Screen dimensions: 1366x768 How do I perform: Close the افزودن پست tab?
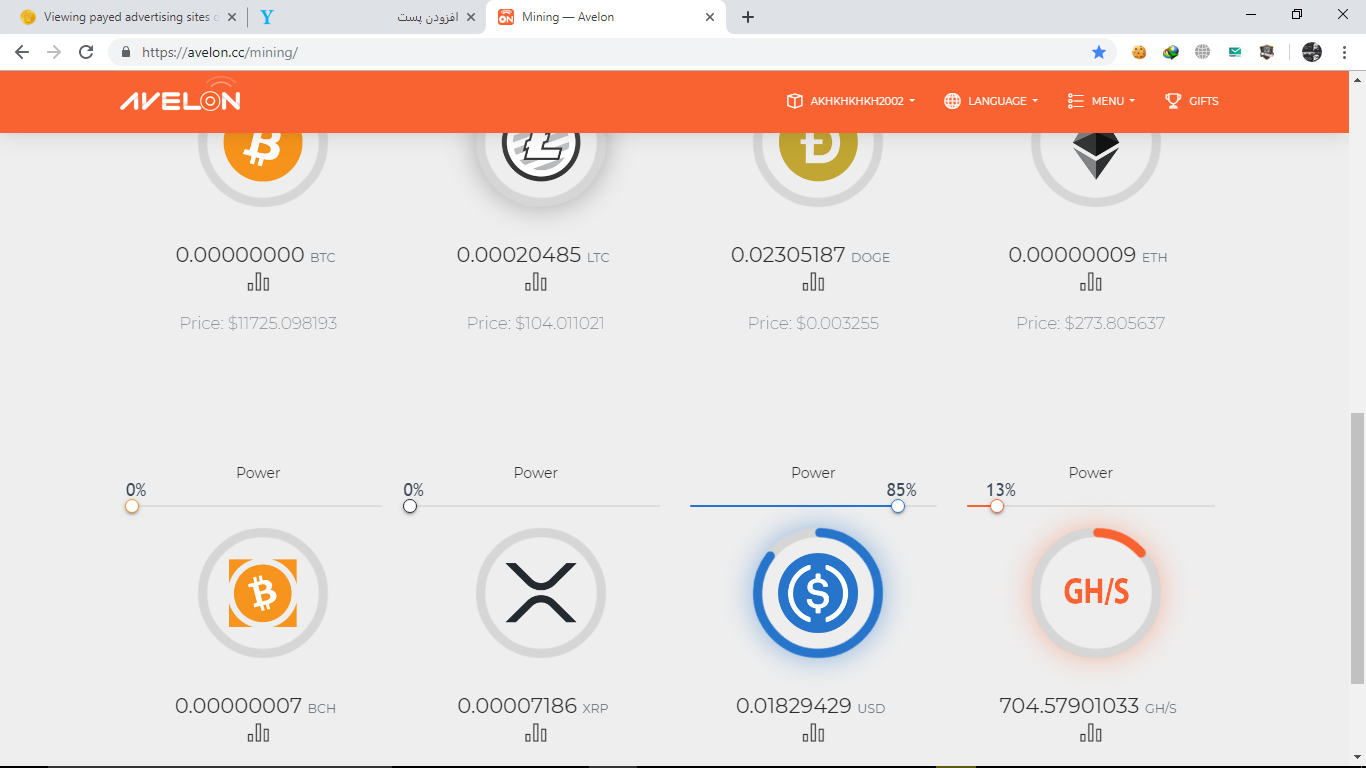(470, 17)
